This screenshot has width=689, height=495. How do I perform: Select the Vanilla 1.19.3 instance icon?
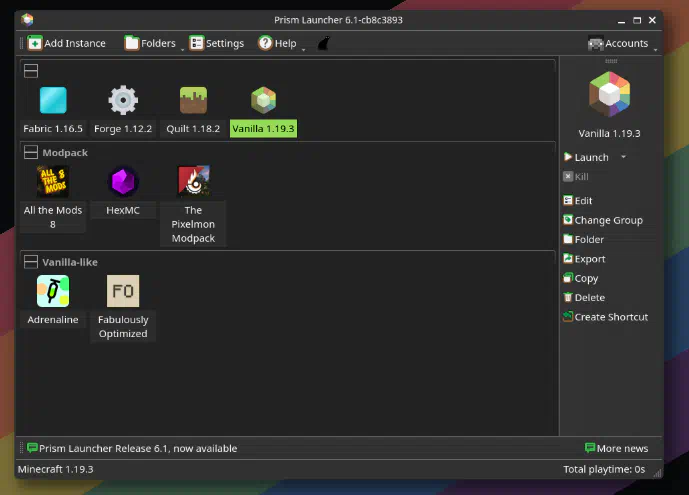point(264,100)
